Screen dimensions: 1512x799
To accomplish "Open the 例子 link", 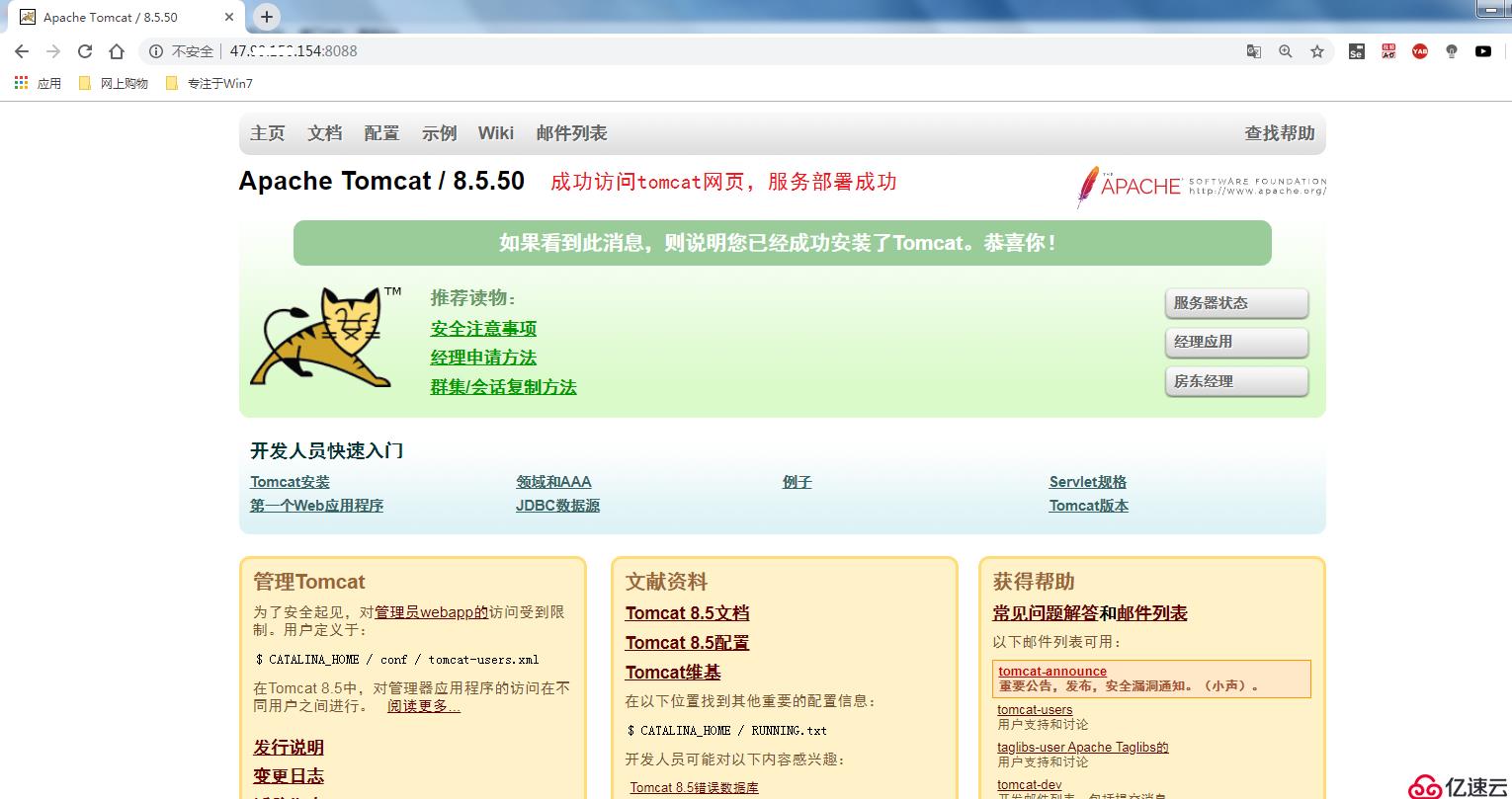I will pos(797,482).
